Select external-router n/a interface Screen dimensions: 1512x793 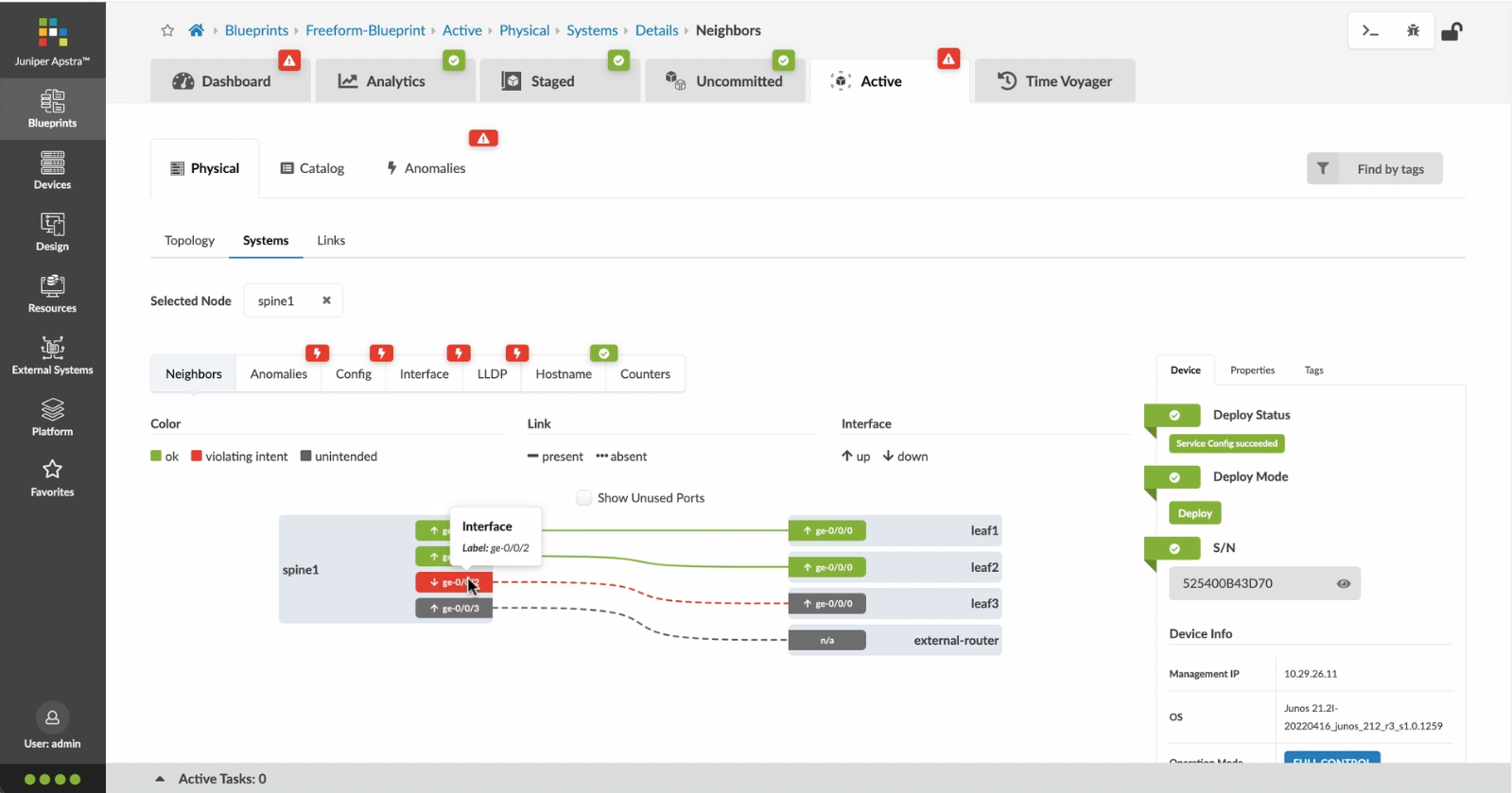pyautogui.click(x=827, y=640)
